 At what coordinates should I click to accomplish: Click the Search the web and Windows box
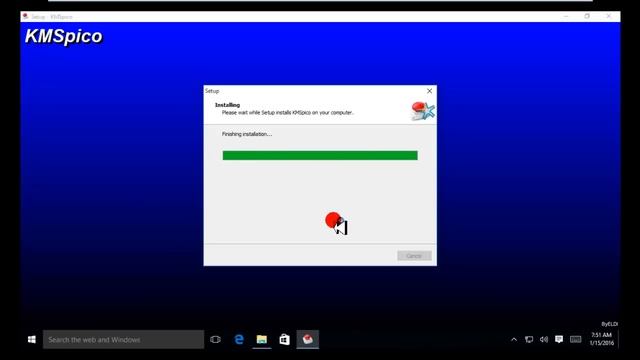click(x=123, y=340)
